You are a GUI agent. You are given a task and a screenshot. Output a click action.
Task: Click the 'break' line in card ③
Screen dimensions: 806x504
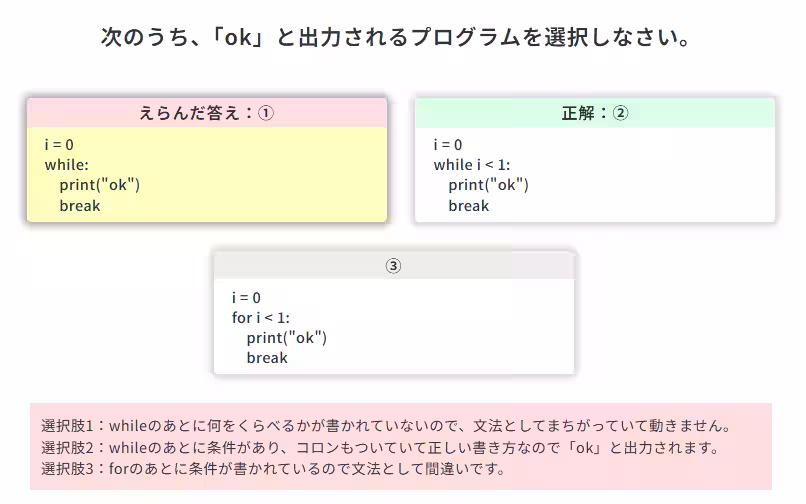[x=267, y=358]
